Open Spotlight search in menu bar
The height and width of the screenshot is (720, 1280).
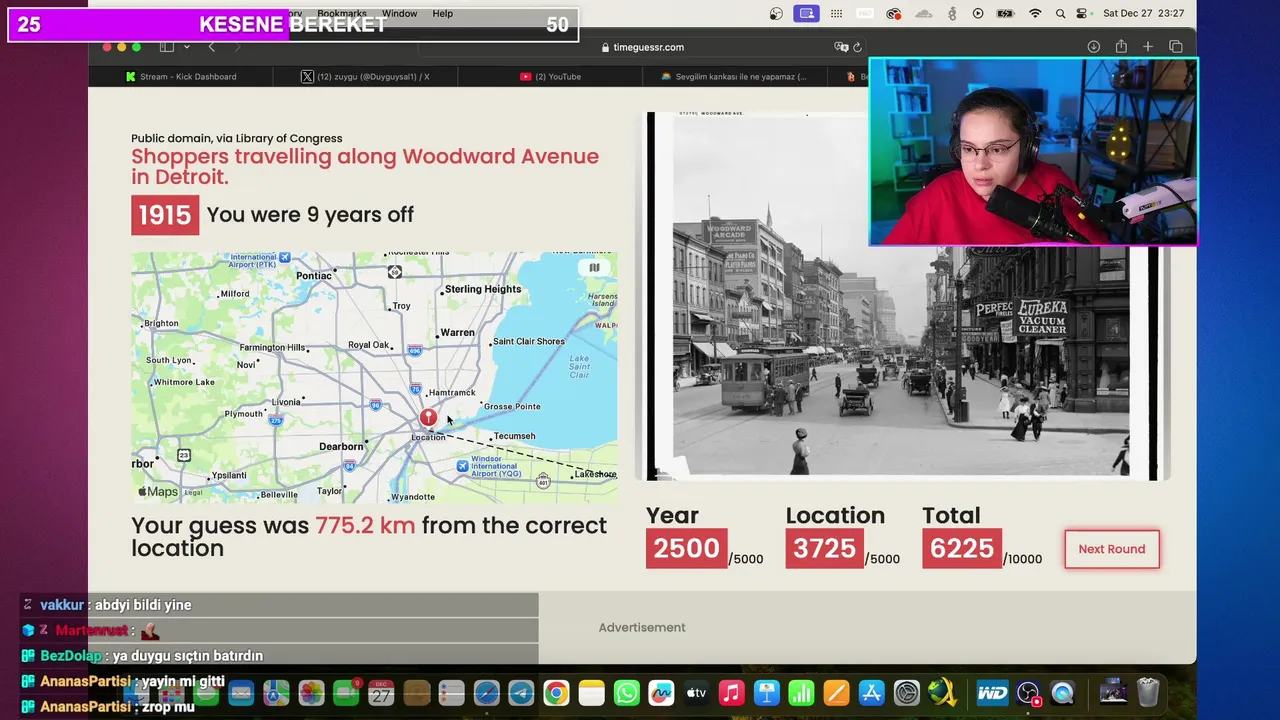[1060, 14]
